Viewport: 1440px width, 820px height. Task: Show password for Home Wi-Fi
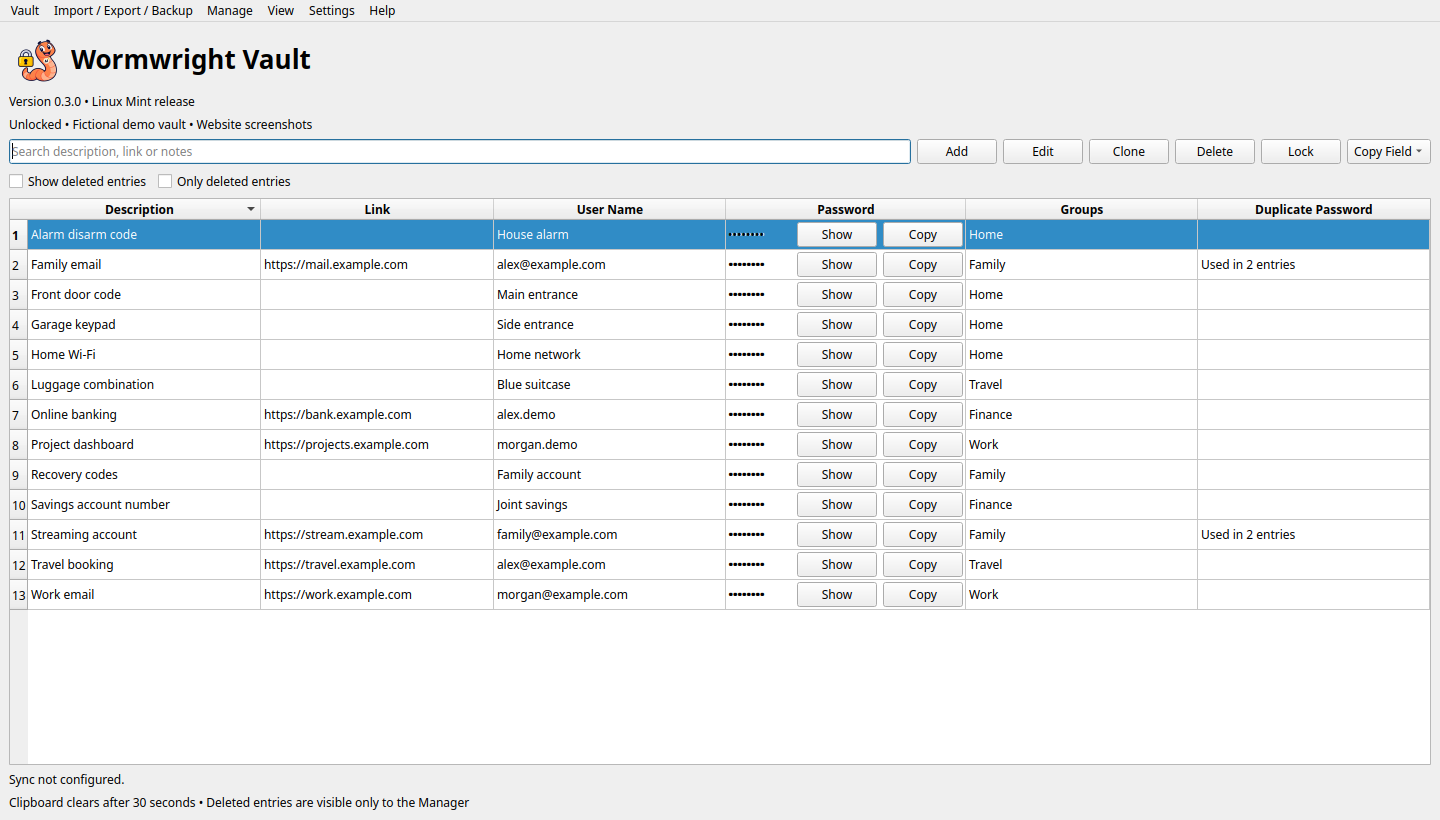(837, 354)
